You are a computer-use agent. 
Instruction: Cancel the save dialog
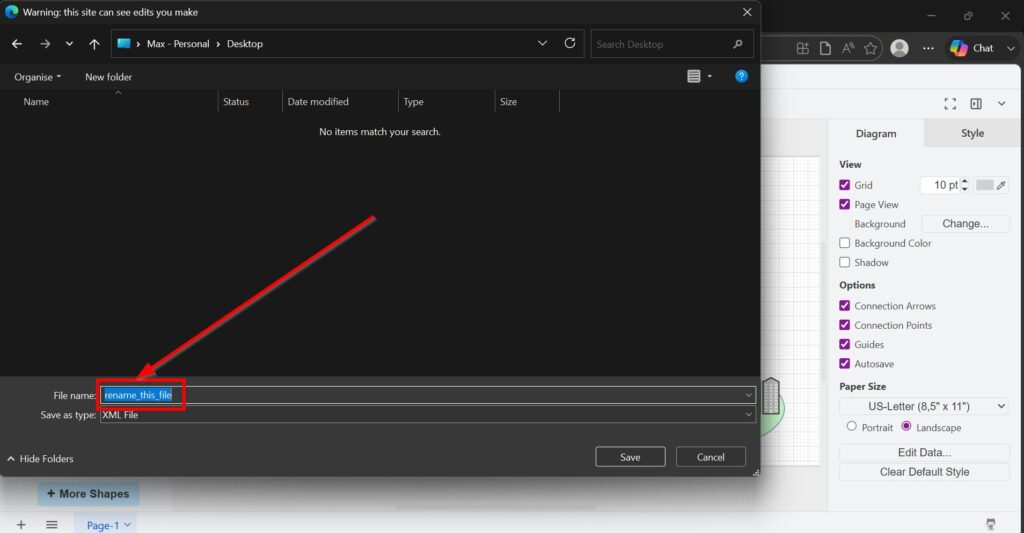711,457
